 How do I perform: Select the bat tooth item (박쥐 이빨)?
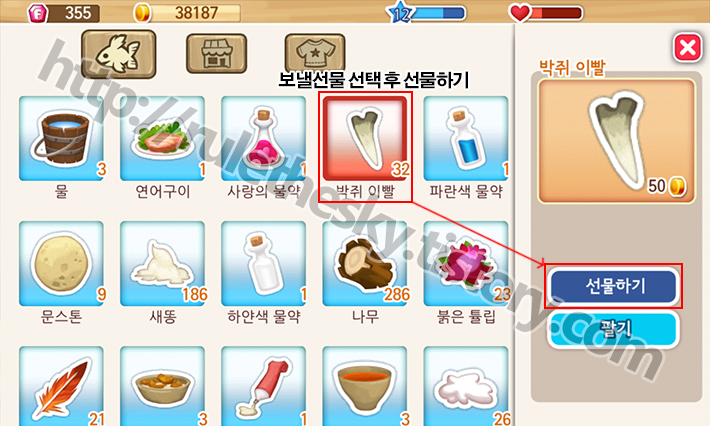pos(365,139)
